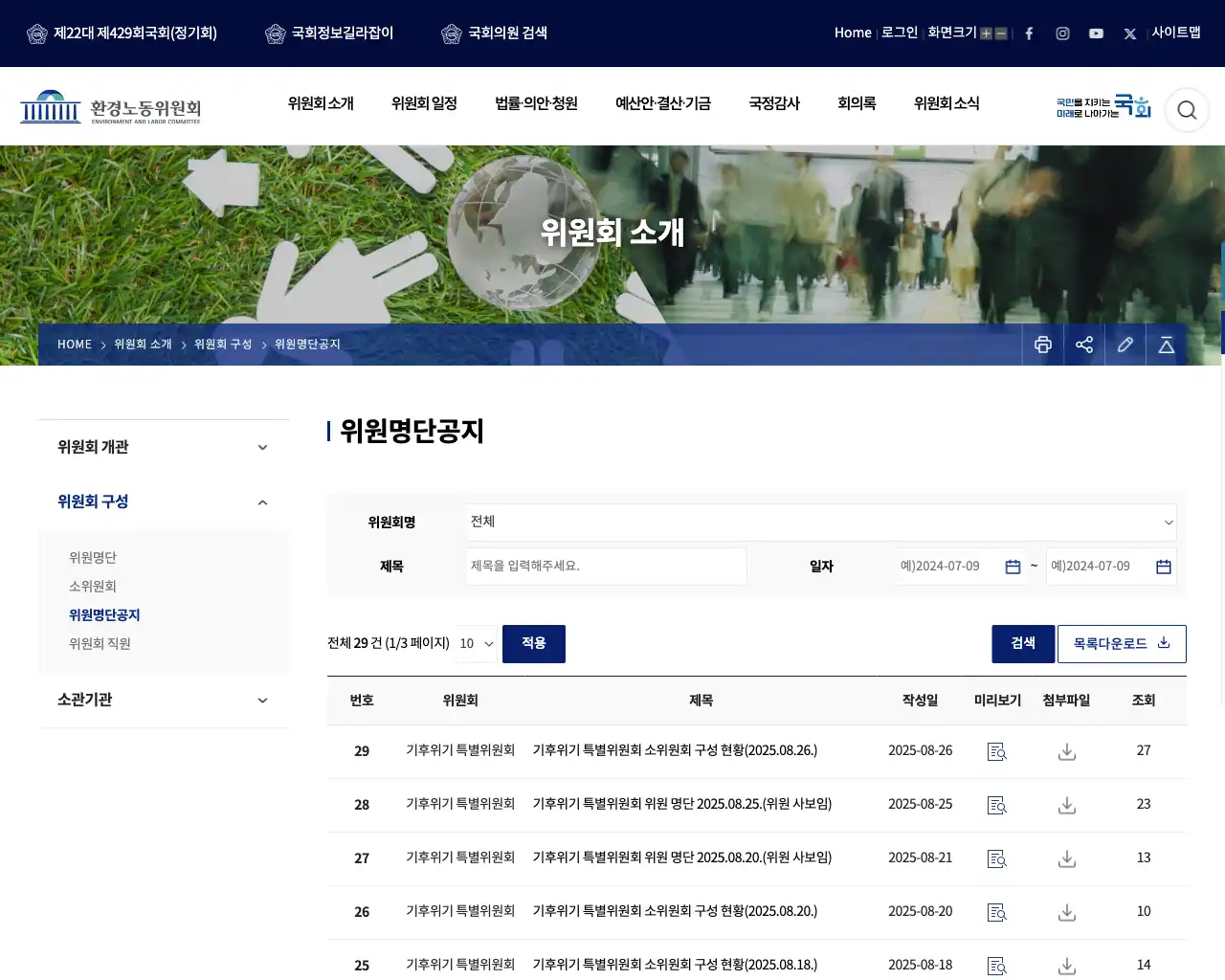
Task: Click the magnifier search icon in header
Action: point(1187,110)
